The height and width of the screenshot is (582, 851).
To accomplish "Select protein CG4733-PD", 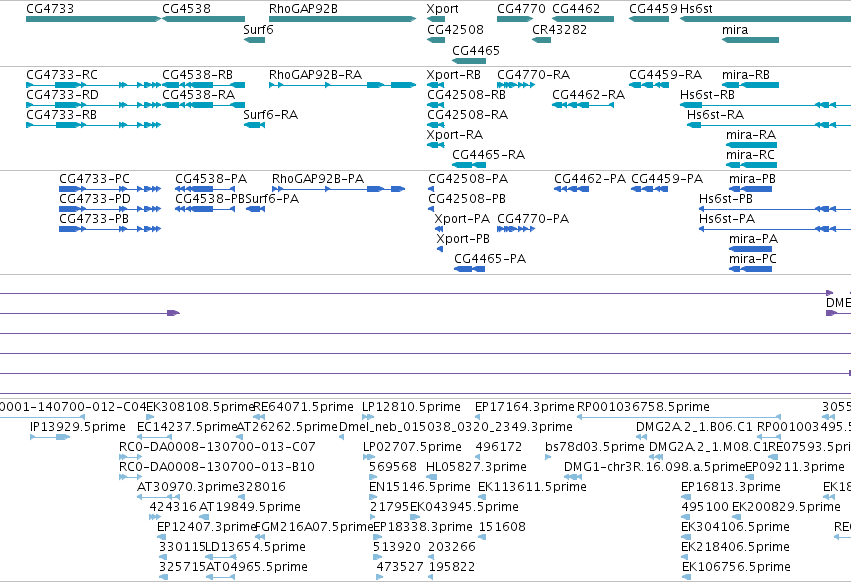I will [x=110, y=209].
